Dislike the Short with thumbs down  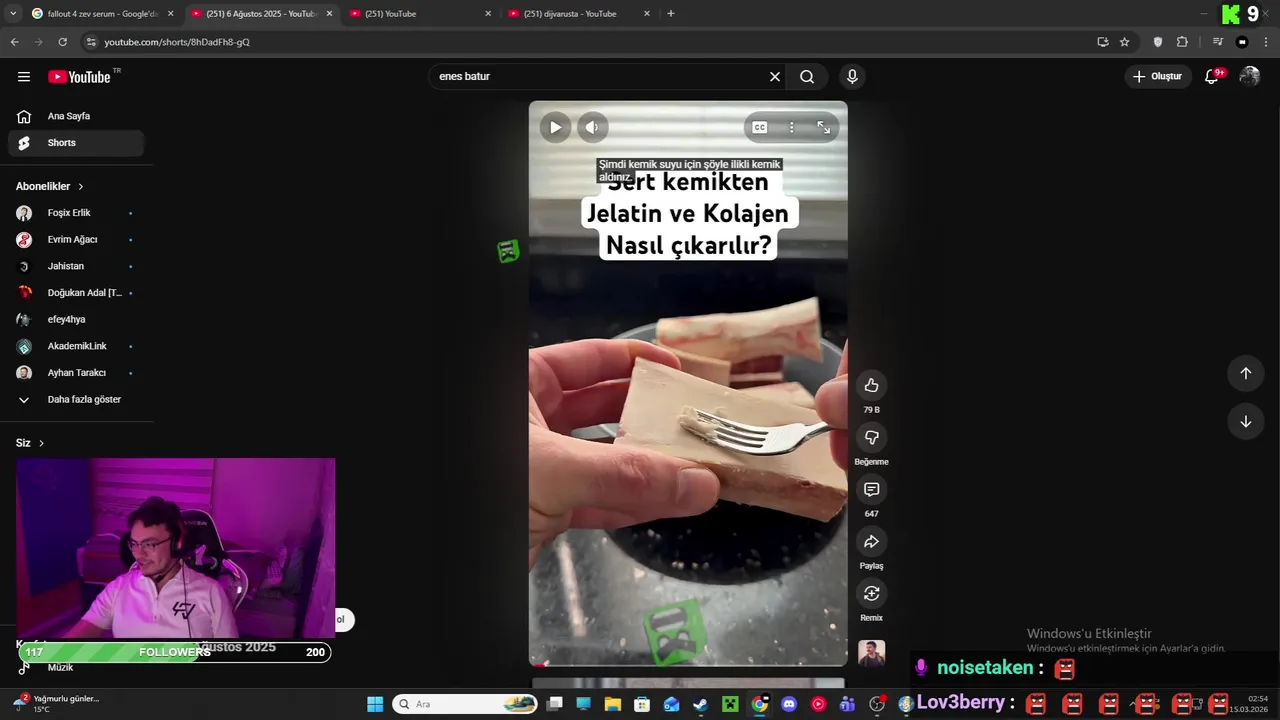pos(871,437)
